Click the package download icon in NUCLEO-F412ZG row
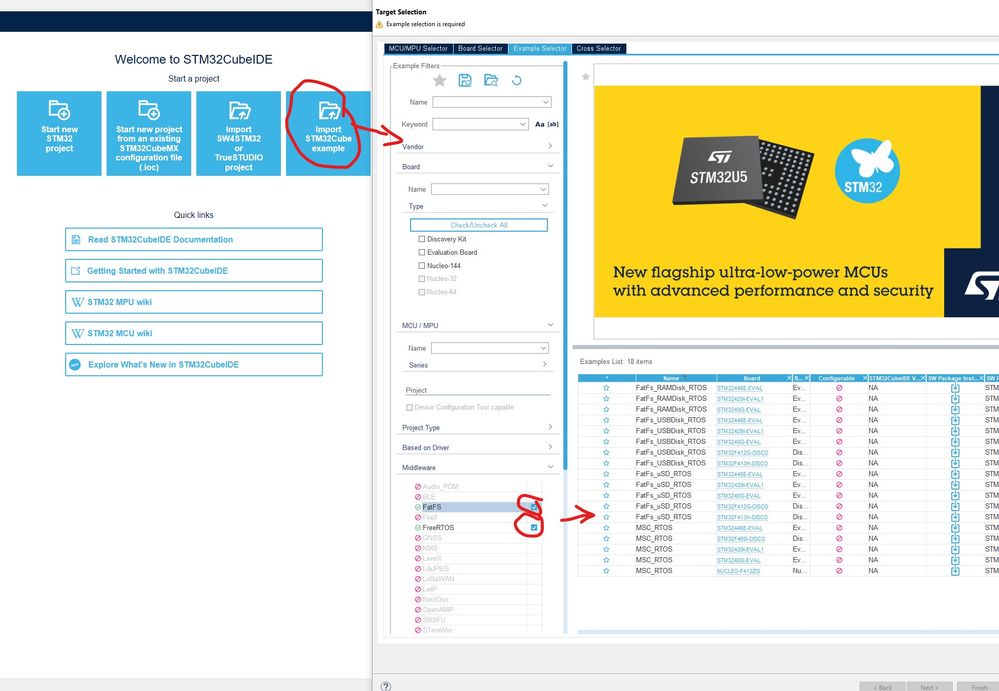The width and height of the screenshot is (999, 691). click(x=955, y=571)
